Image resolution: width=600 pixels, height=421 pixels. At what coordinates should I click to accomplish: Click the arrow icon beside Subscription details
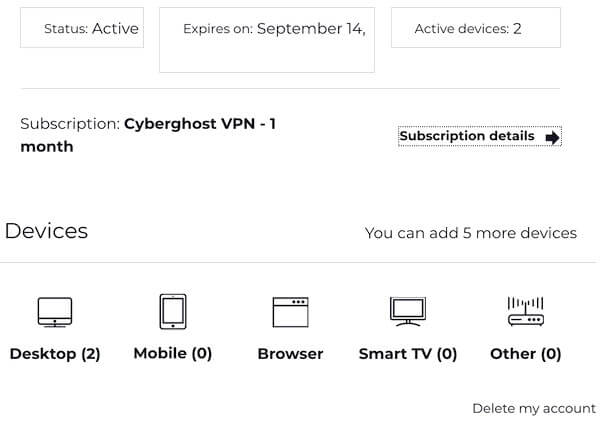click(552, 137)
